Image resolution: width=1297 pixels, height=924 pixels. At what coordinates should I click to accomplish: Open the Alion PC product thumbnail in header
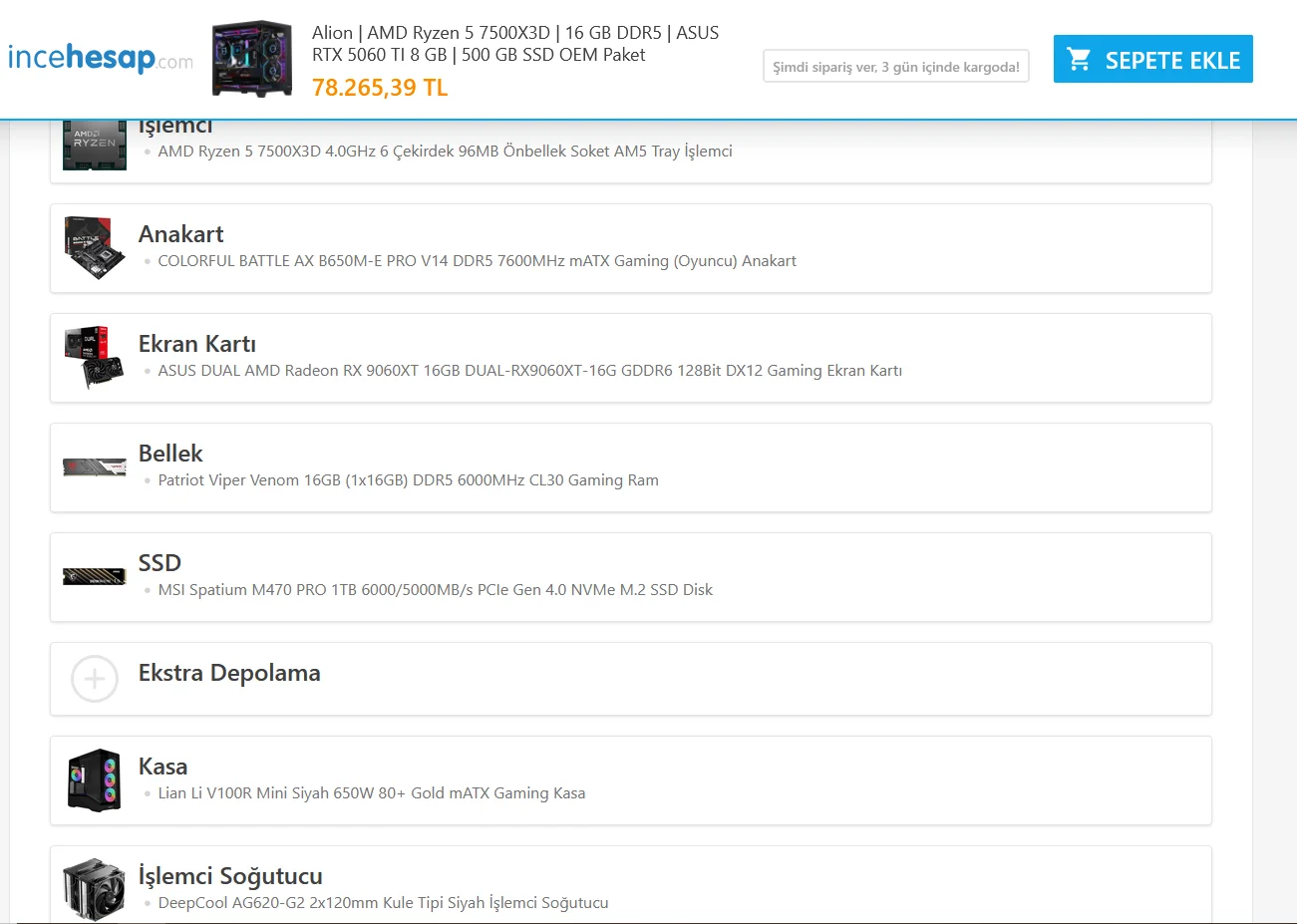[x=252, y=59]
